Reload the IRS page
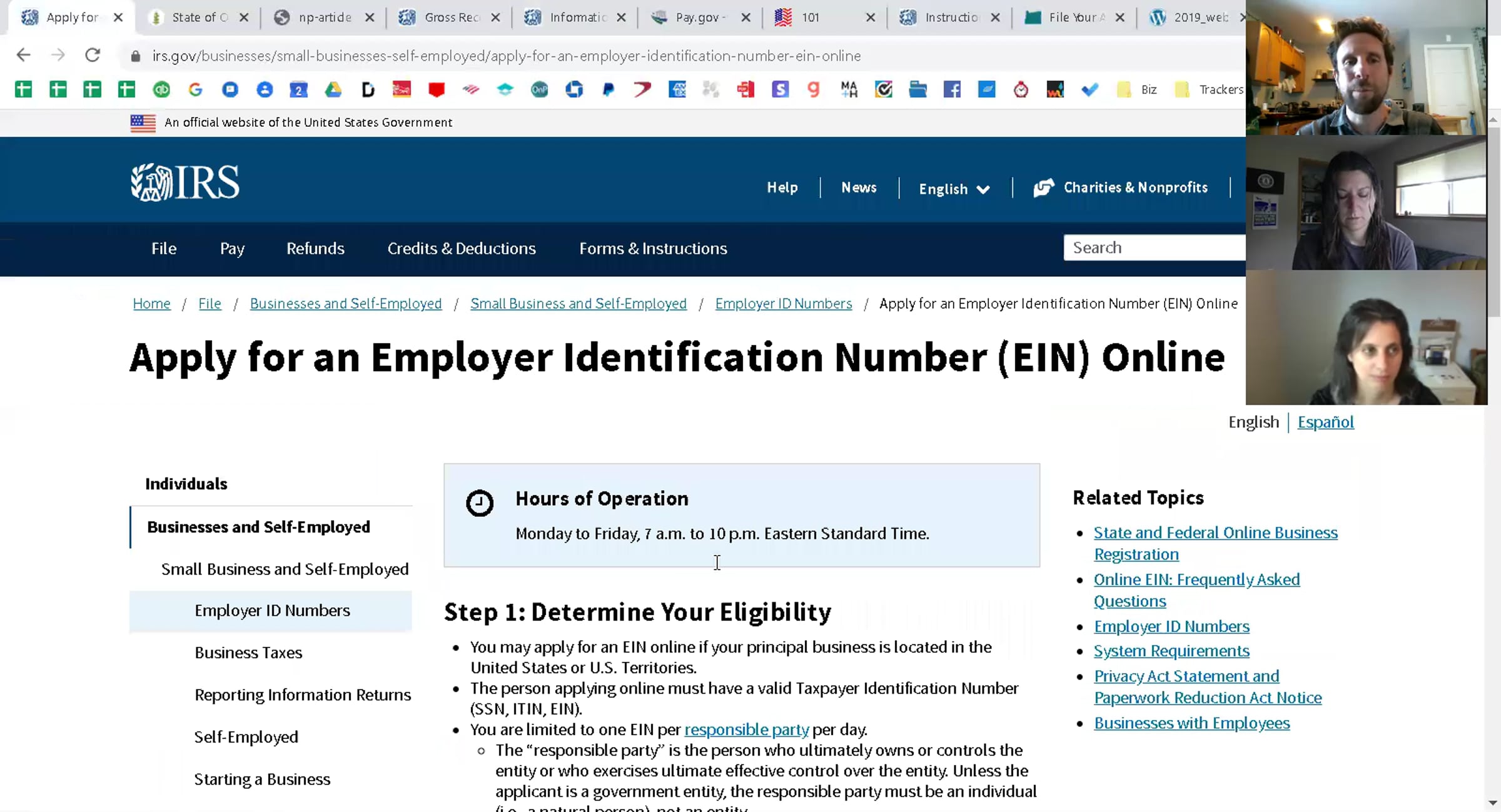 (93, 55)
